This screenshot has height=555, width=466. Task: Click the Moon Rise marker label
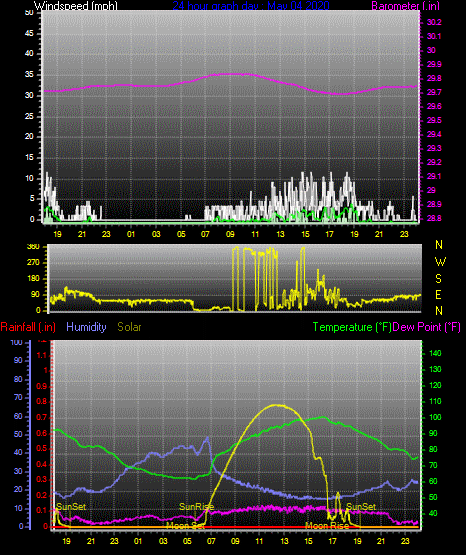[x=327, y=526]
